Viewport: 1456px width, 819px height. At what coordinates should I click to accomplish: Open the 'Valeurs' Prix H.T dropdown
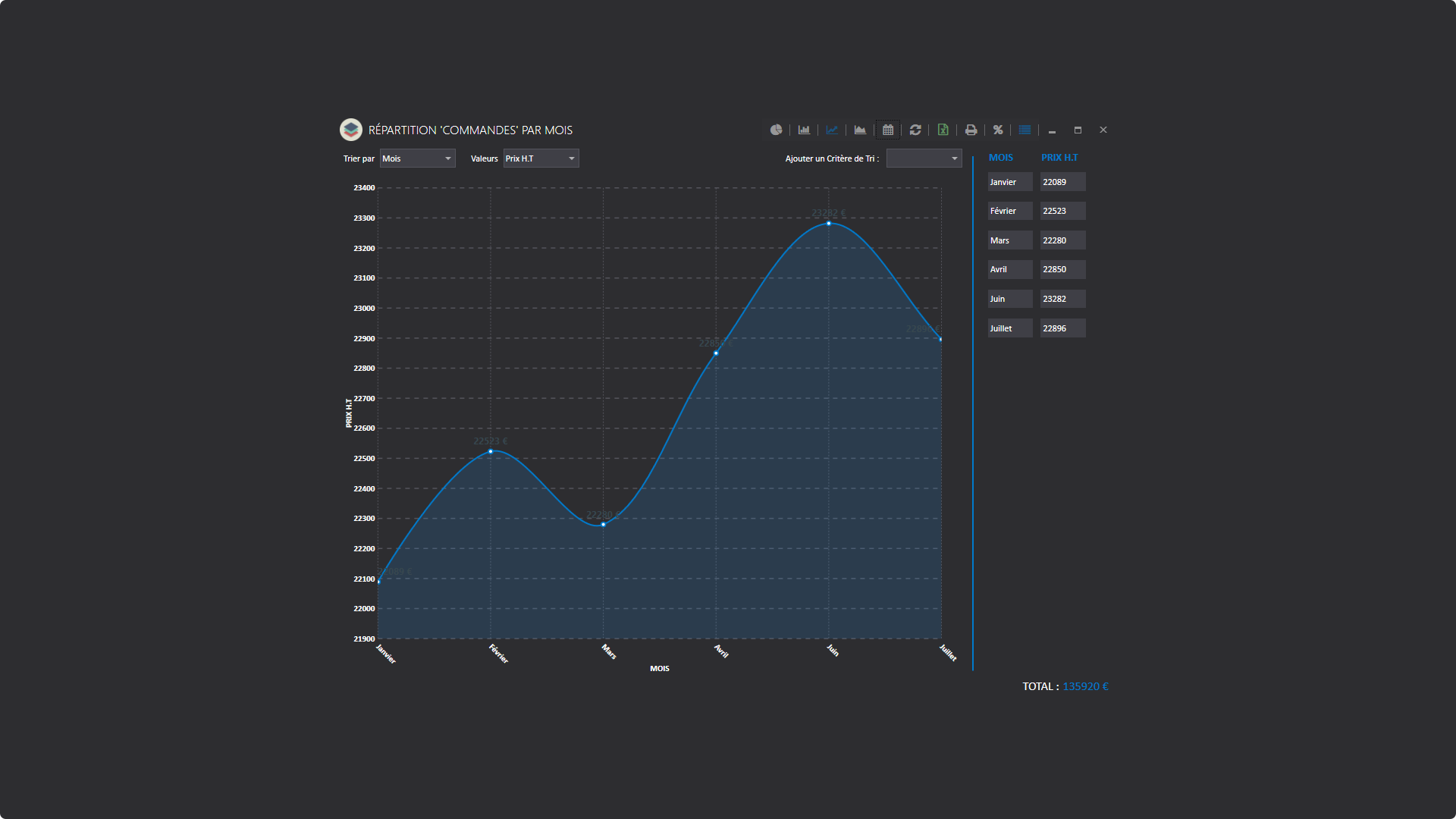click(541, 158)
